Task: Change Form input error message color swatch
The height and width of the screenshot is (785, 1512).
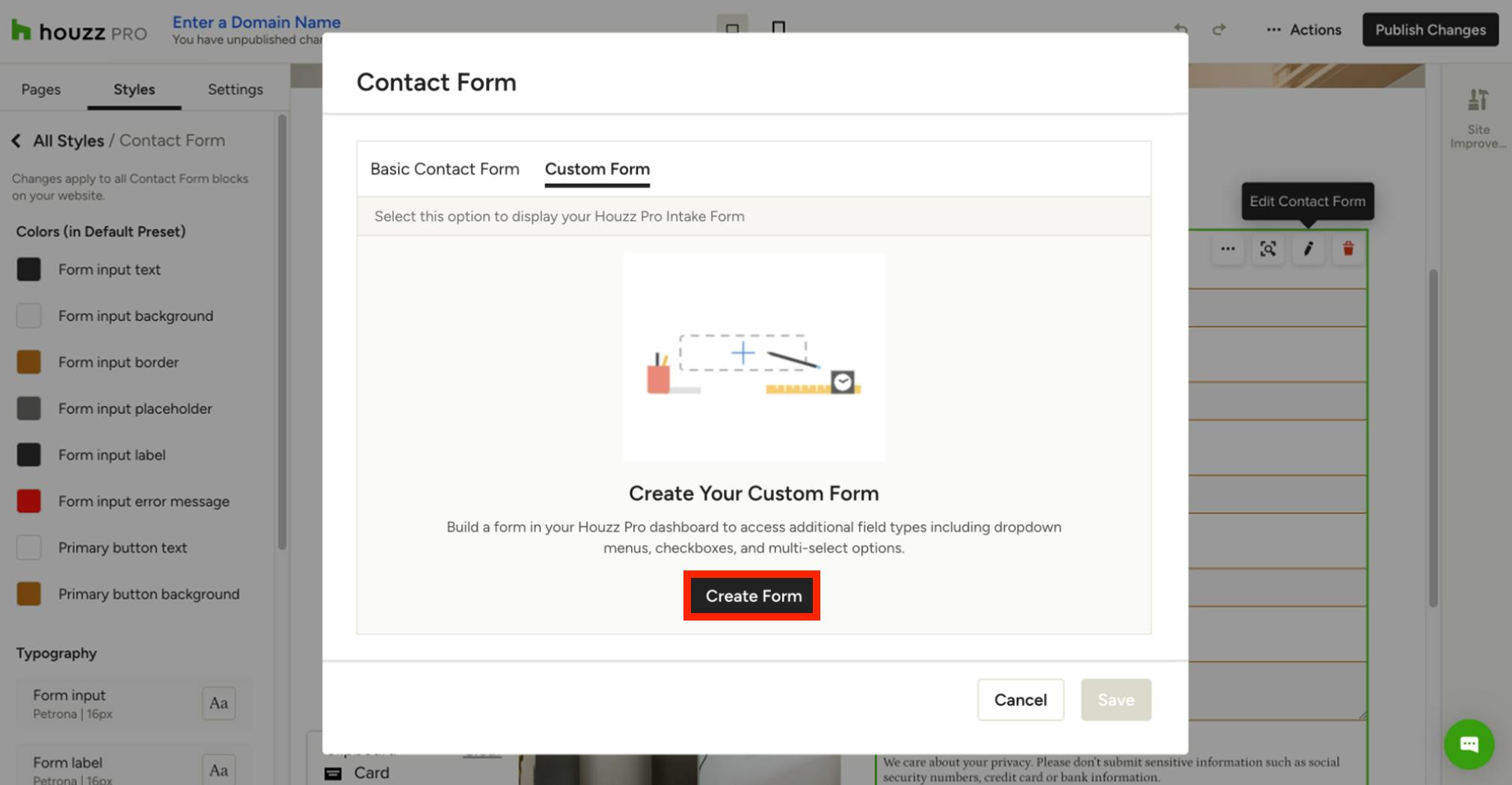Action: tap(29, 501)
